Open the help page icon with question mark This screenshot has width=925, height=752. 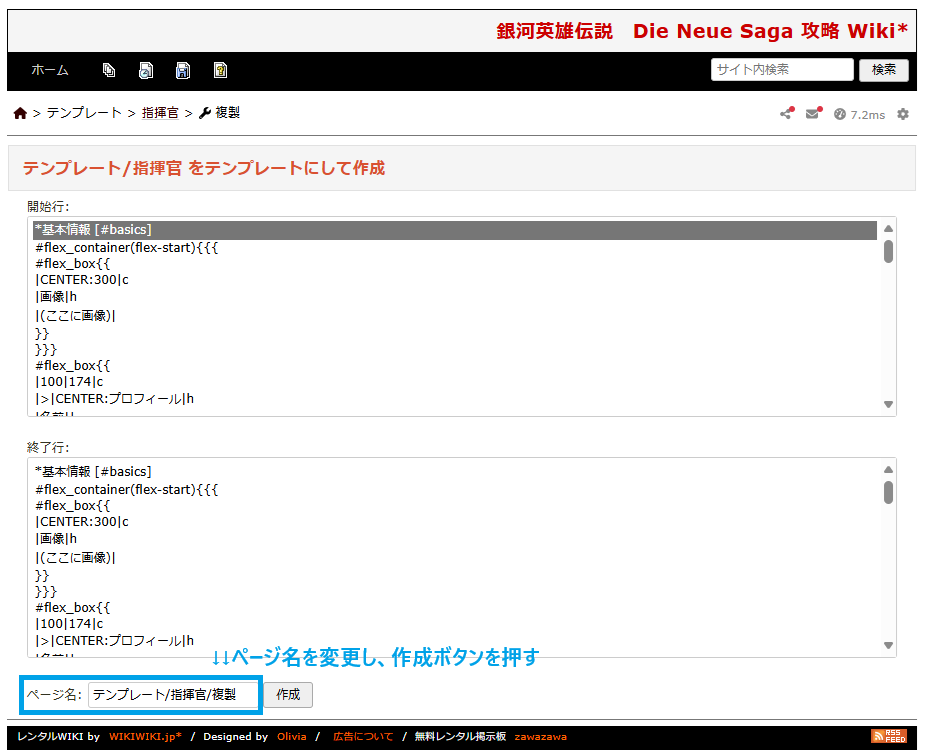[x=220, y=70]
